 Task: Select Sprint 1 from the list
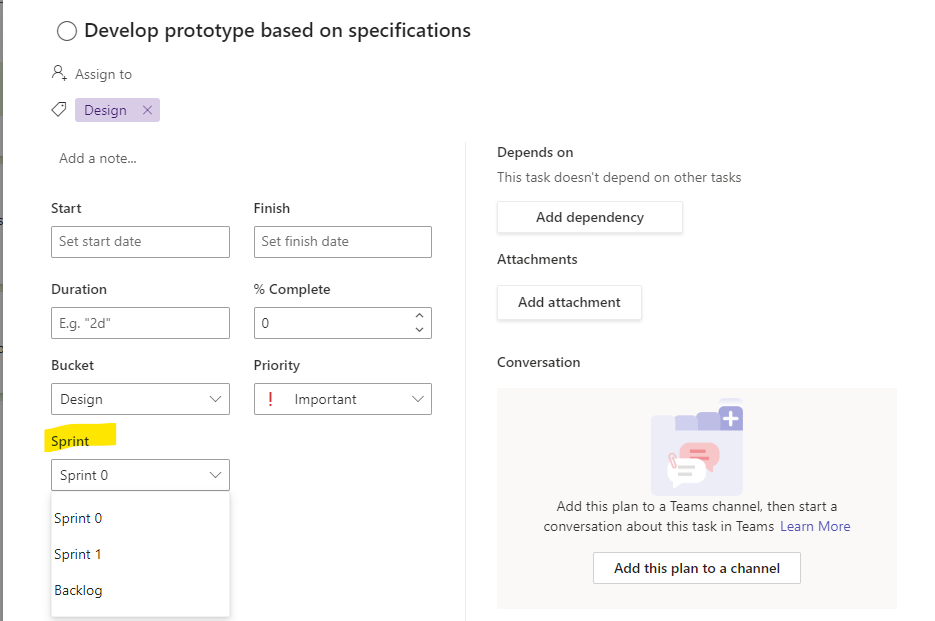tap(78, 554)
